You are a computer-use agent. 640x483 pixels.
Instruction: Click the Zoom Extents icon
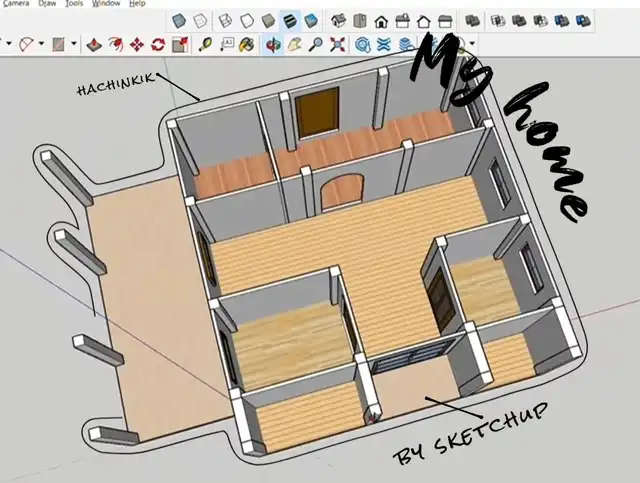point(338,44)
